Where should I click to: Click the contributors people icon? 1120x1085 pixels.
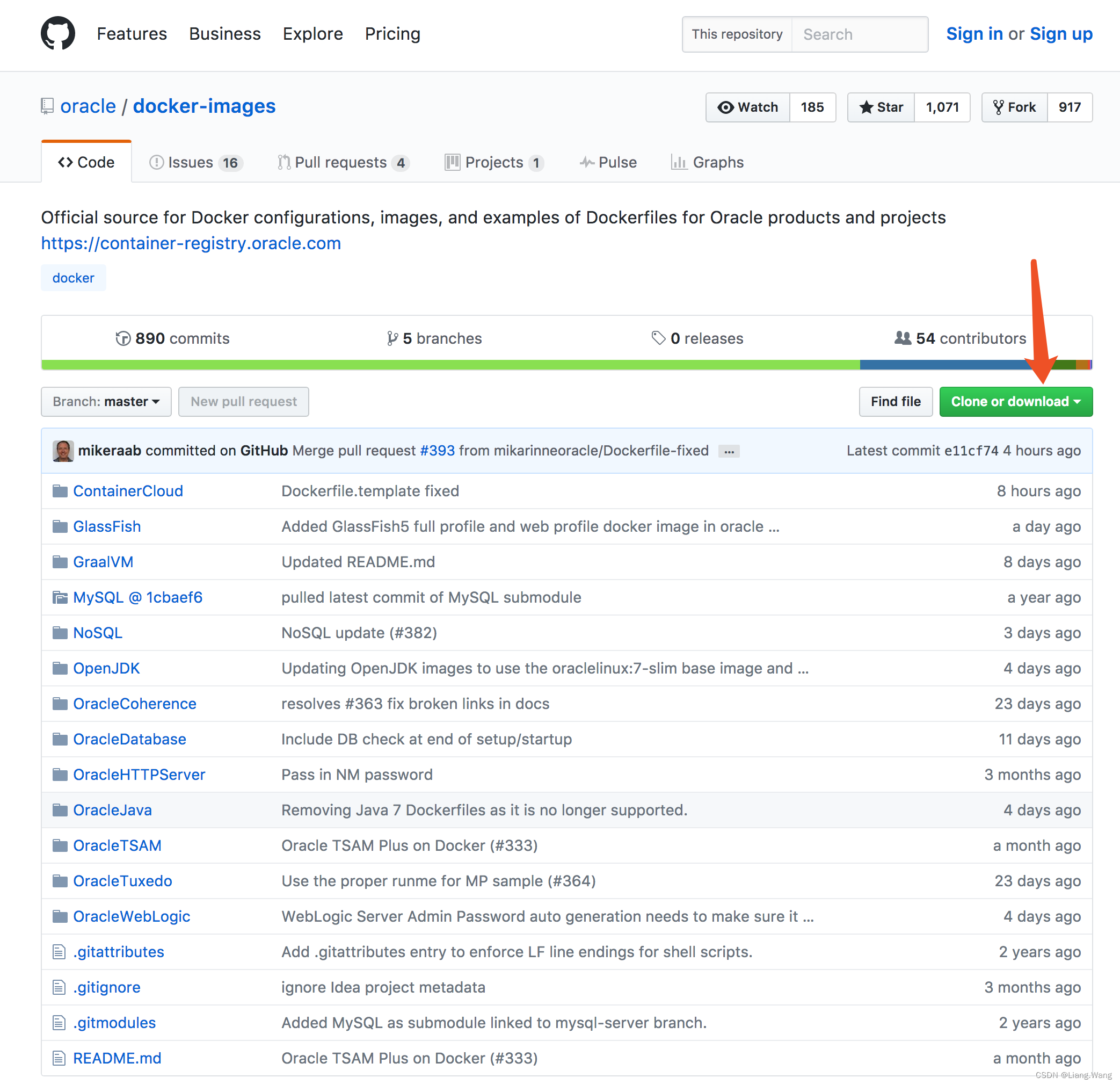(903, 338)
